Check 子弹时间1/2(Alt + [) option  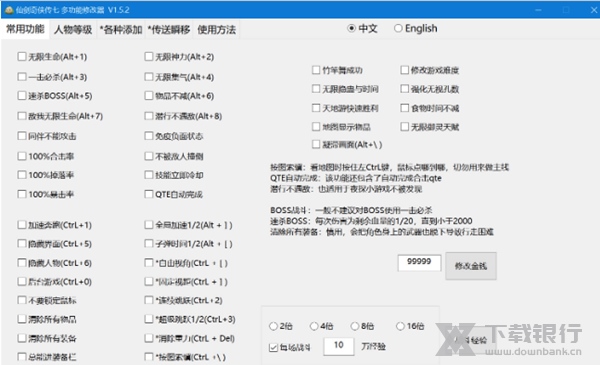[x=149, y=244]
